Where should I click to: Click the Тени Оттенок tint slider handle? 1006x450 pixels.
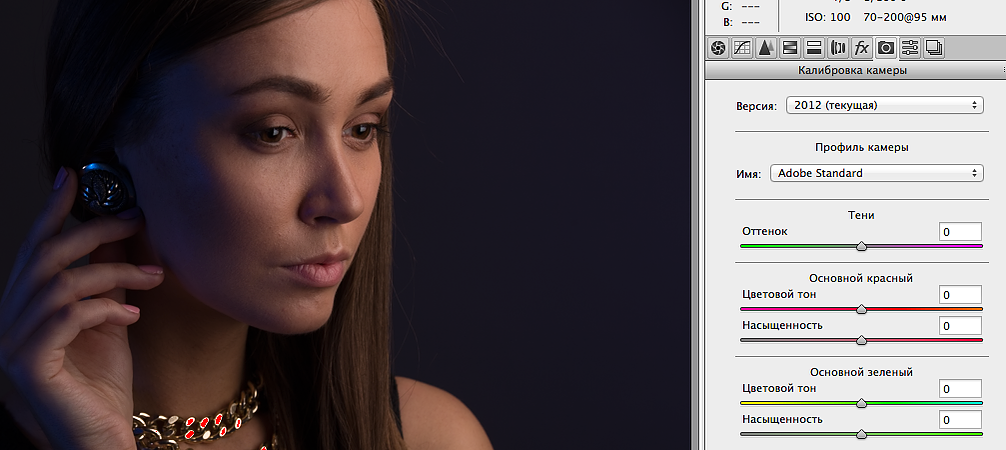pos(862,246)
